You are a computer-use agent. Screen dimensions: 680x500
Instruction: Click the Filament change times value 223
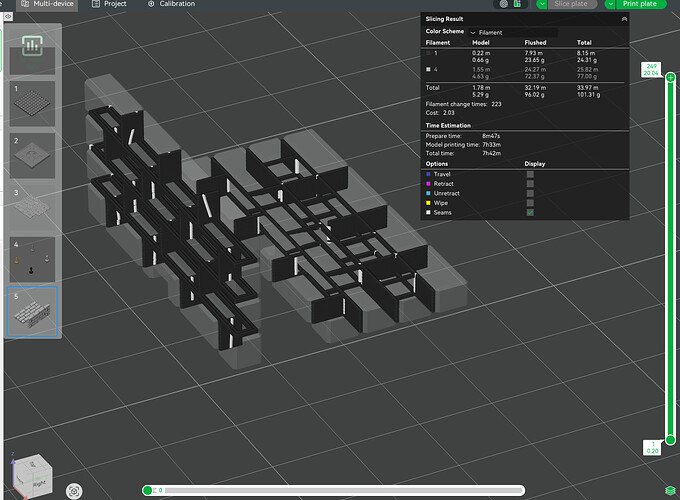[x=496, y=104]
